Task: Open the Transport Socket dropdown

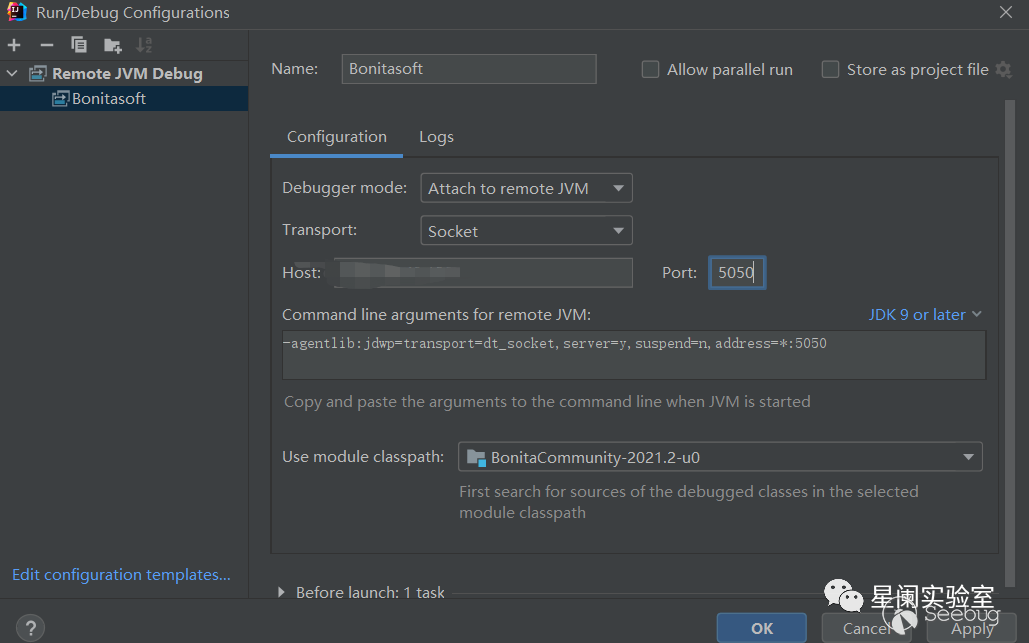Action: click(x=526, y=231)
